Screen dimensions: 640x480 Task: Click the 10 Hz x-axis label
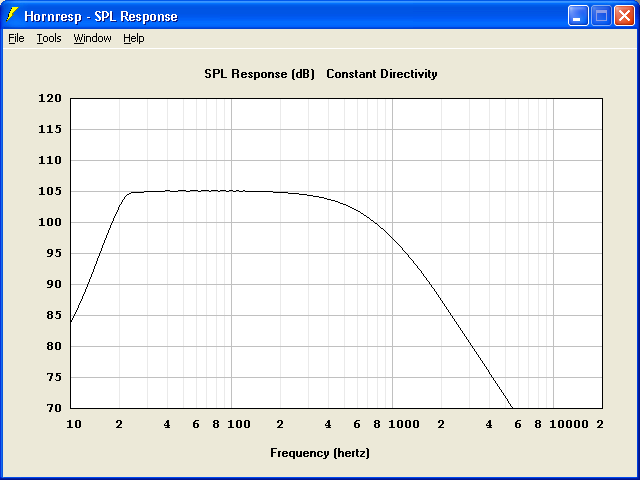74,424
